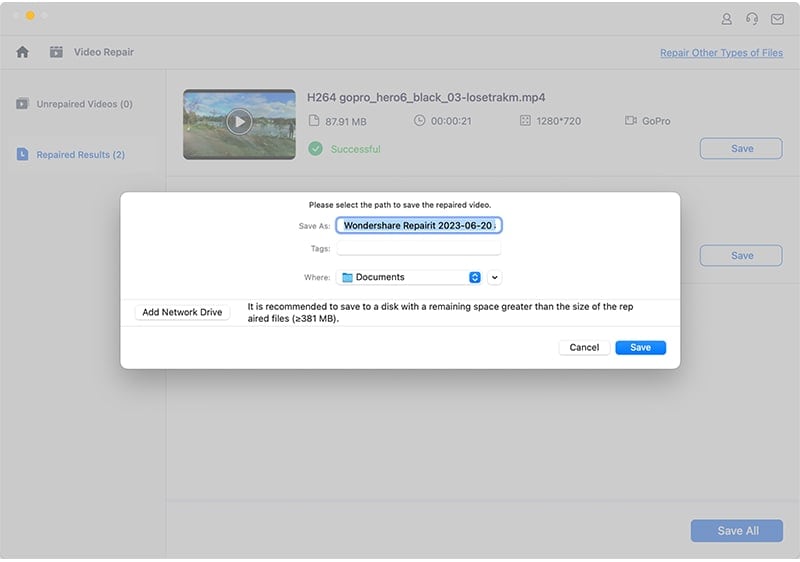The width and height of the screenshot is (800, 562).
Task: Open the mail feedback icon
Action: [777, 19]
